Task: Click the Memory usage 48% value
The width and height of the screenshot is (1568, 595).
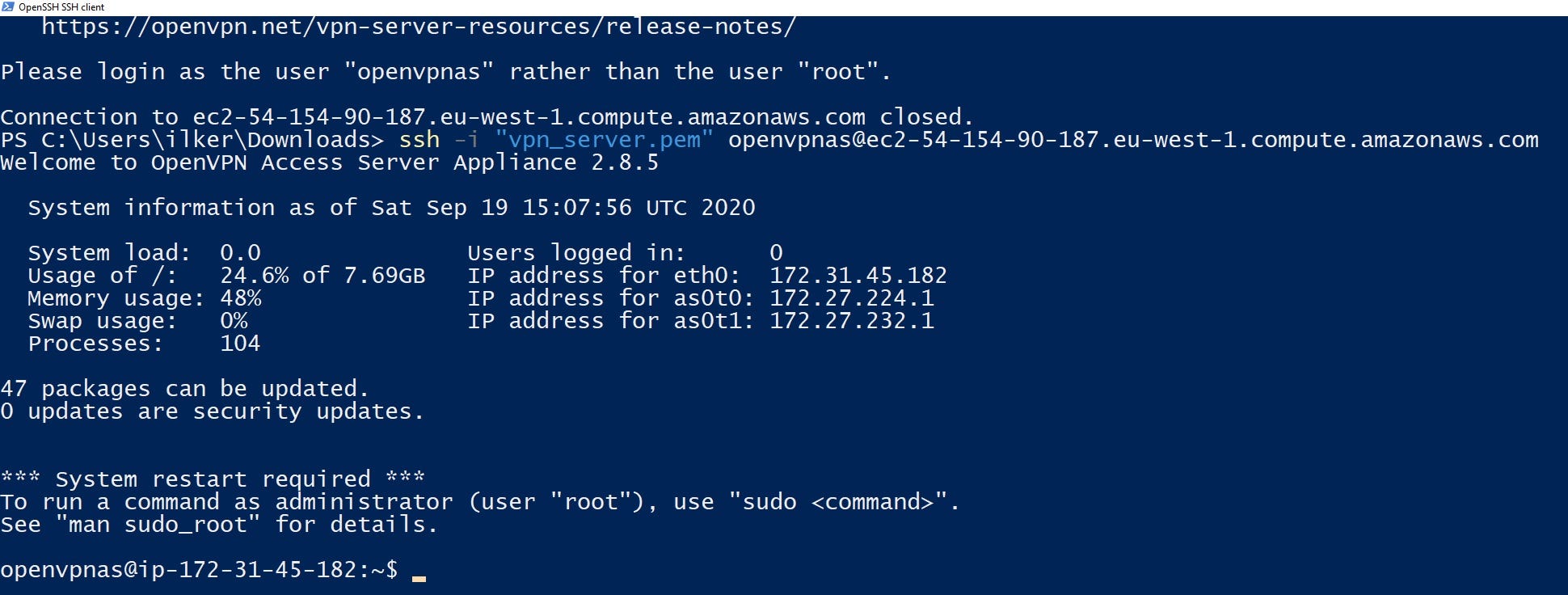Action: tap(241, 298)
